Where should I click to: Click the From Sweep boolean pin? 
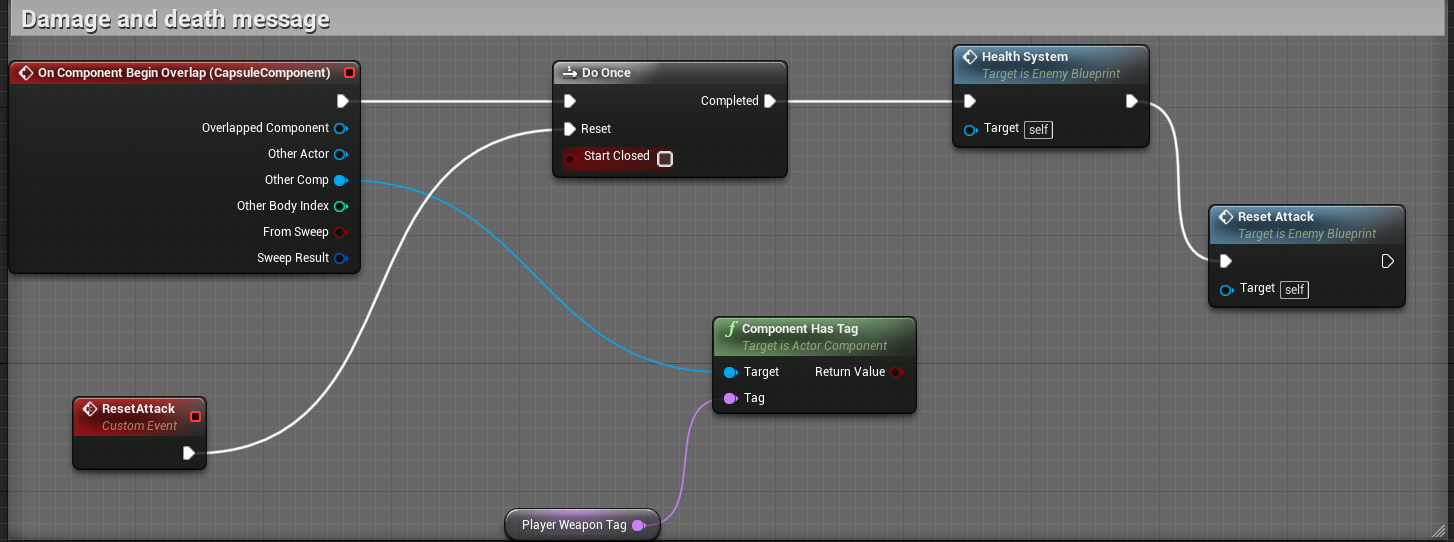point(340,232)
